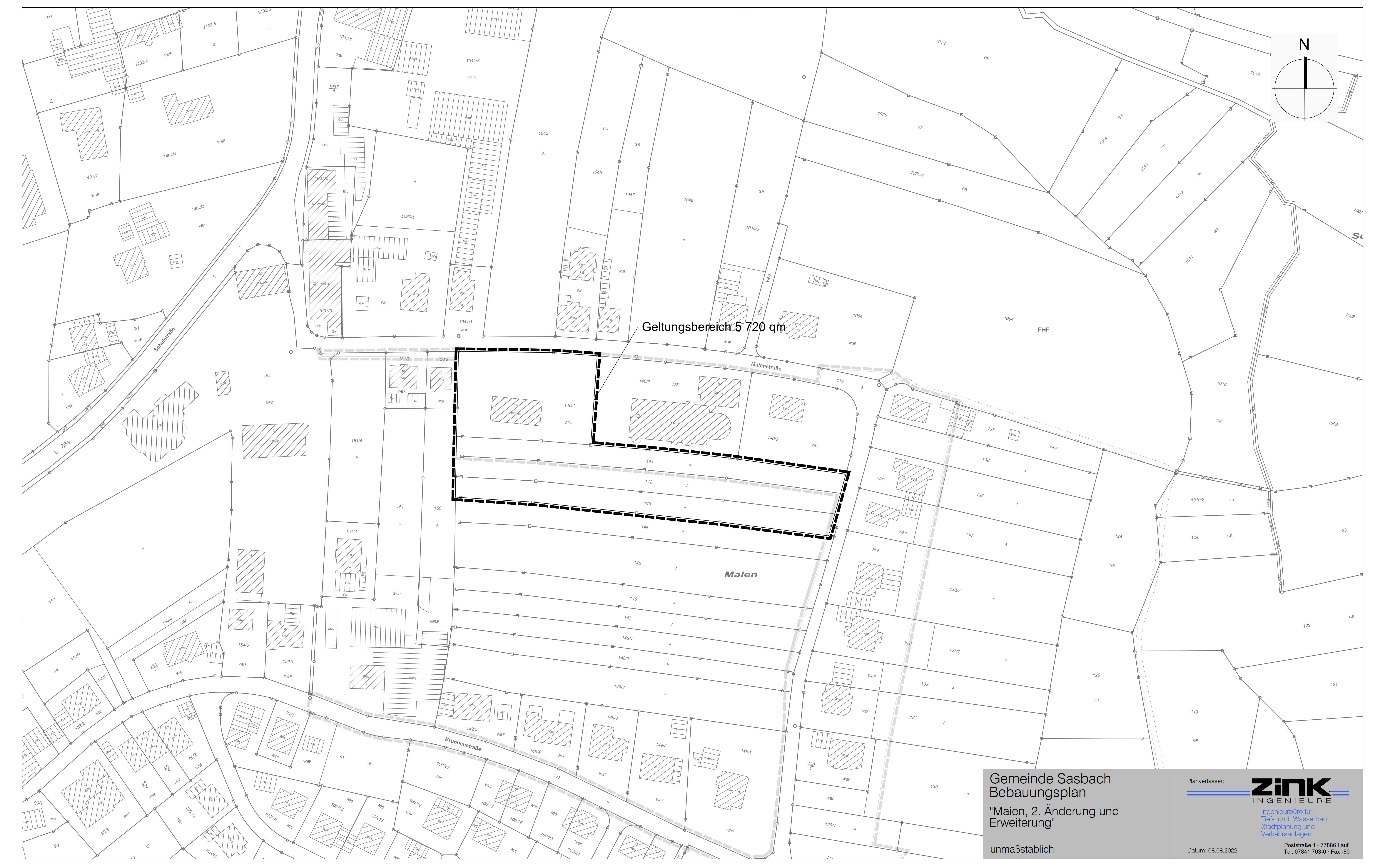1385x866 pixels.
Task: Click the letter N above the compass
Action: pyautogui.click(x=1304, y=44)
